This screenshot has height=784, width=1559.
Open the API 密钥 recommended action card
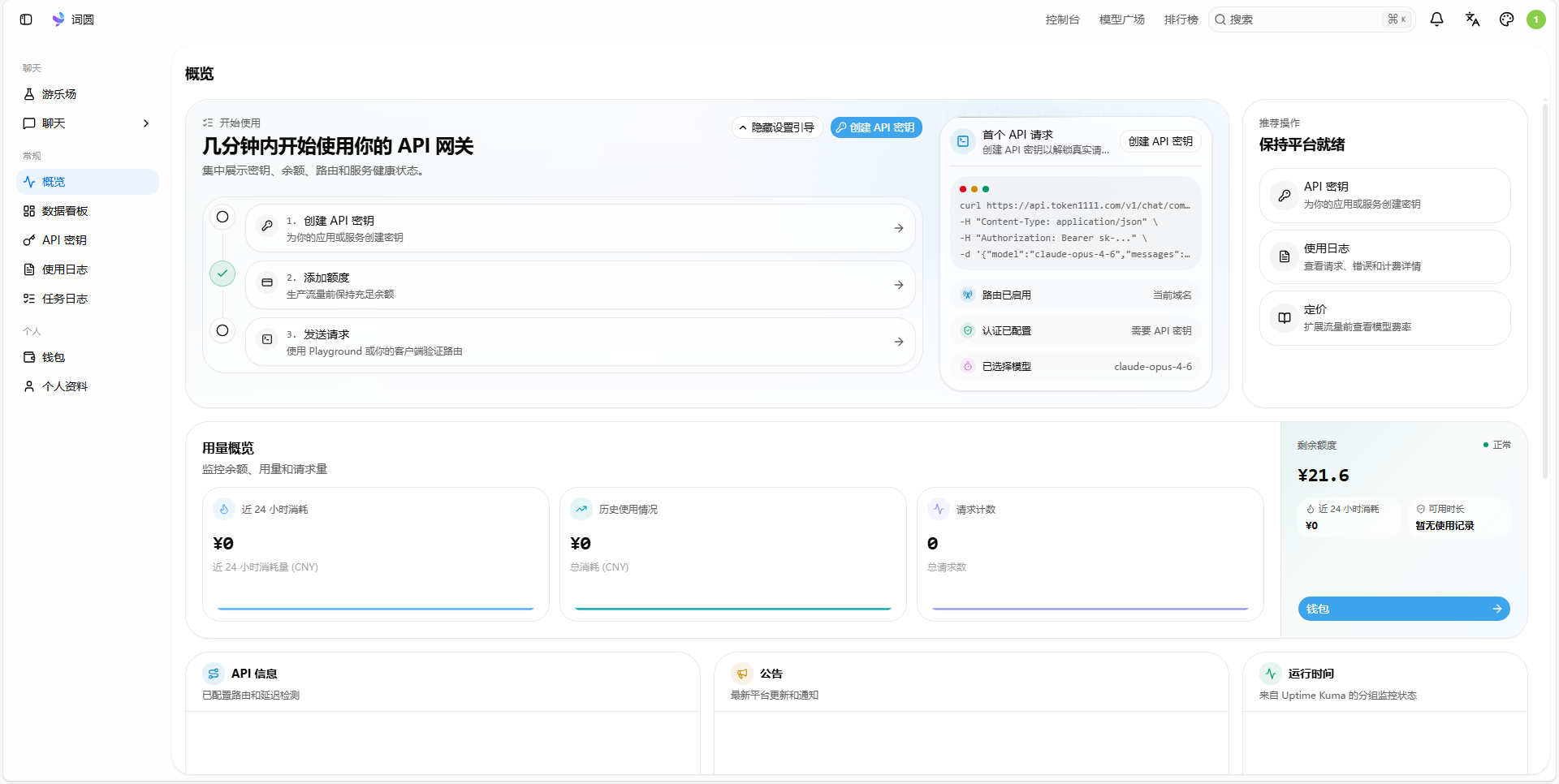[1385, 196]
